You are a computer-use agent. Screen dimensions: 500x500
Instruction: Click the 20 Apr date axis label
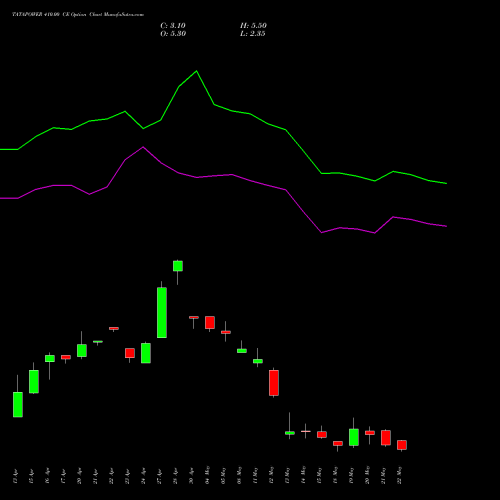pos(79,476)
